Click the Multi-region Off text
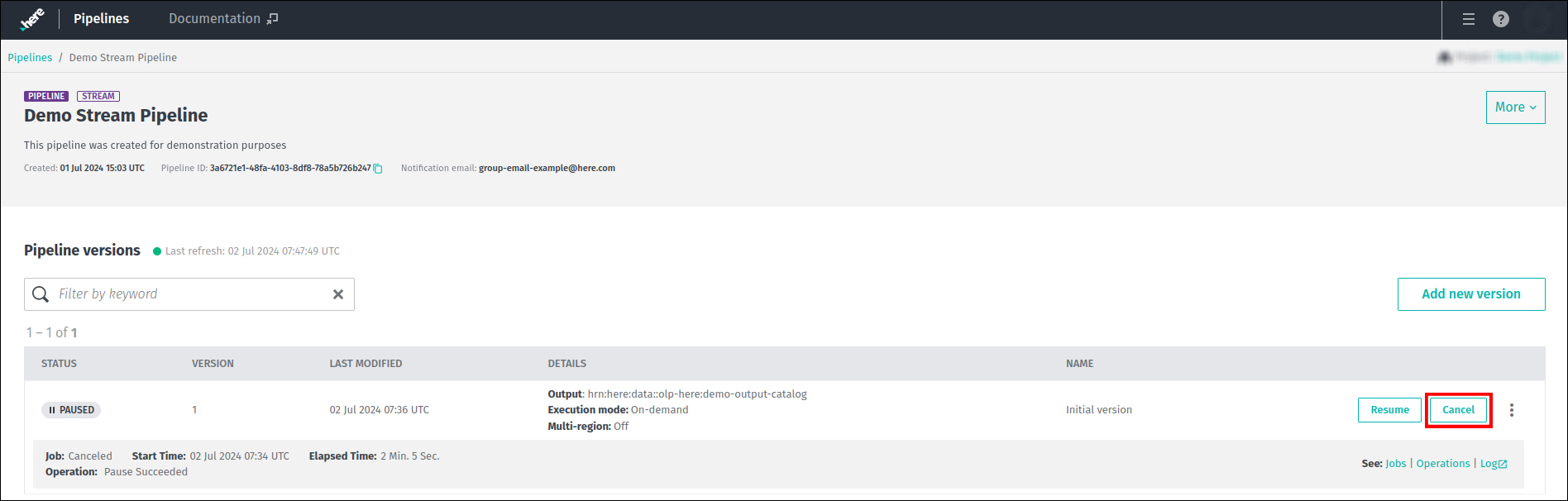 click(588, 427)
